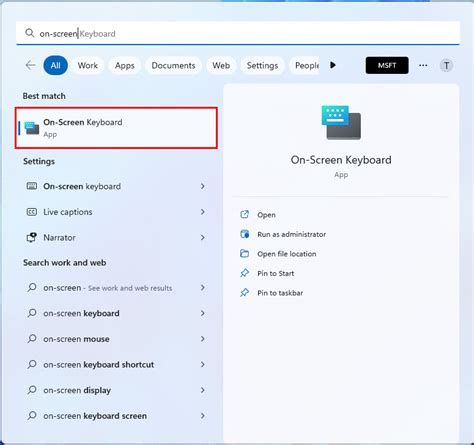Select the All filter tab
Screen dimensions: 474x445
pyautogui.click(x=56, y=65)
